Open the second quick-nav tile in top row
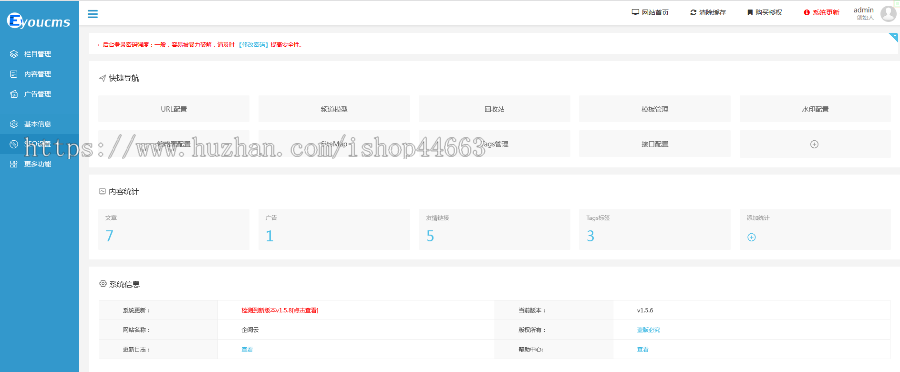The height and width of the screenshot is (372, 900). [x=334, y=108]
